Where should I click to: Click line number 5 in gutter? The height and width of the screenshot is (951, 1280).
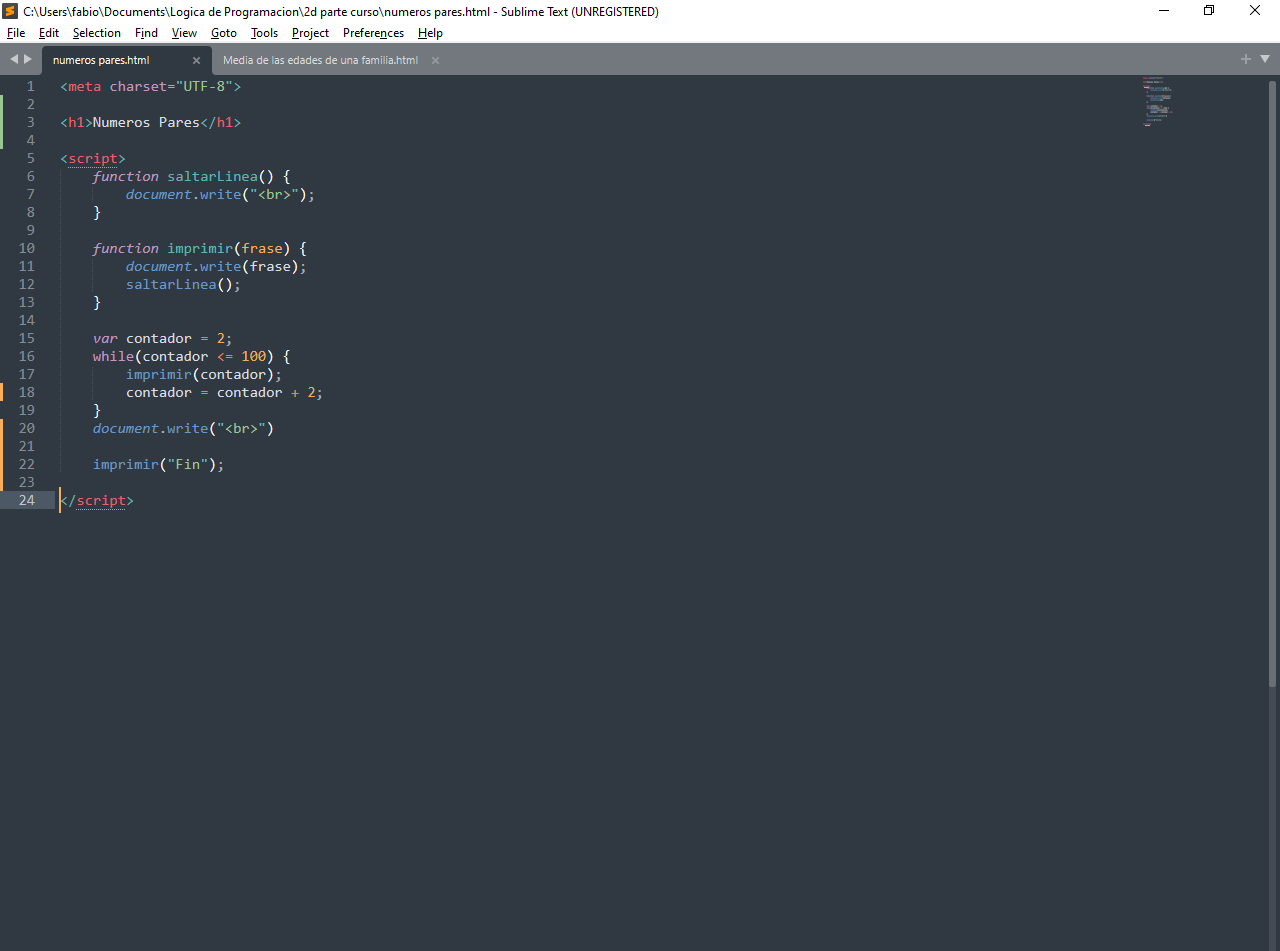coord(30,158)
